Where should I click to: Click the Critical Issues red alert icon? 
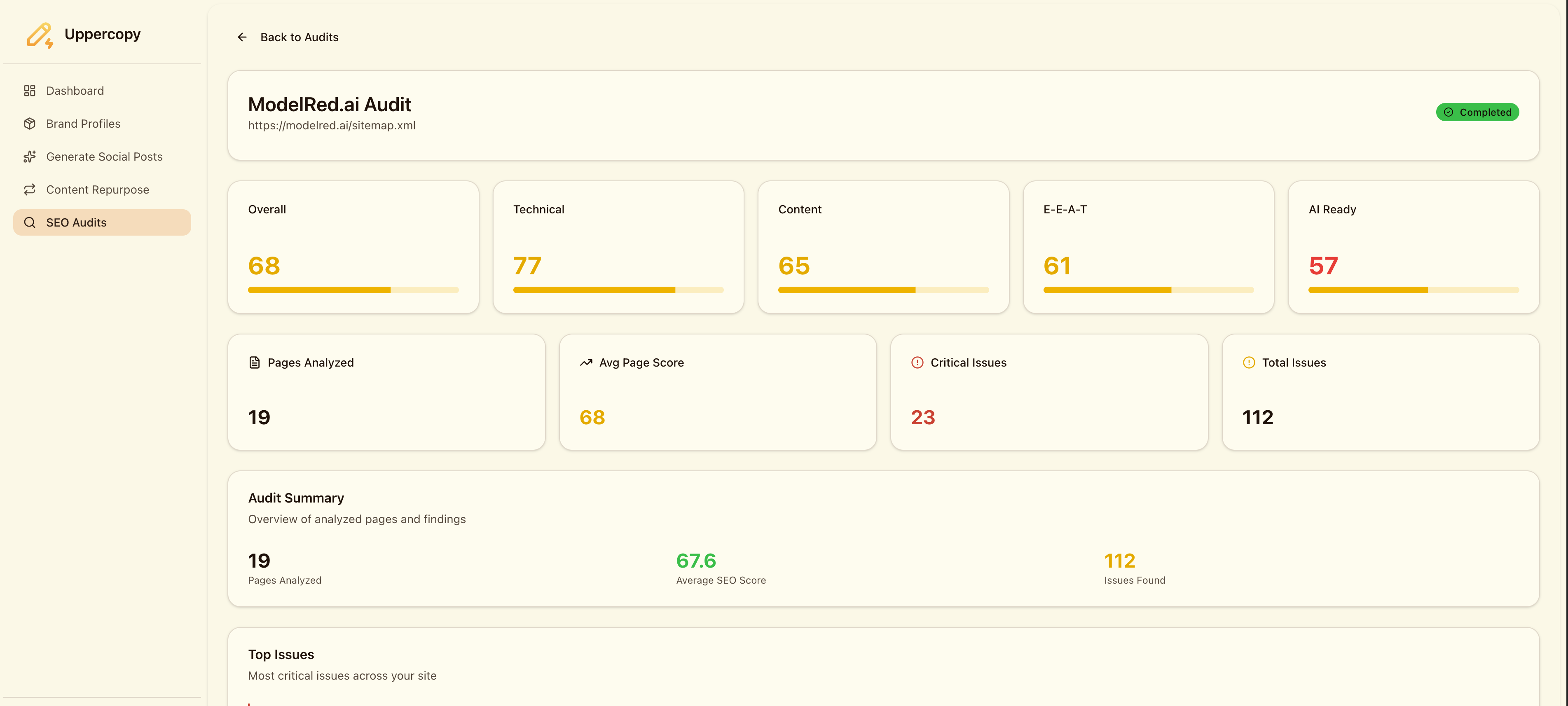pos(917,363)
